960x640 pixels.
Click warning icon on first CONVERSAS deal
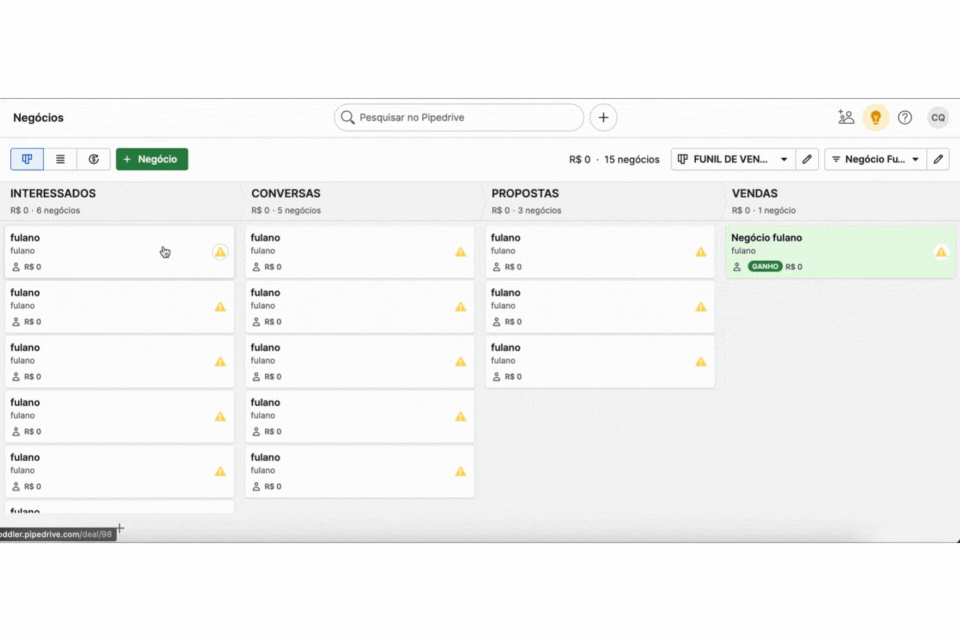460,252
